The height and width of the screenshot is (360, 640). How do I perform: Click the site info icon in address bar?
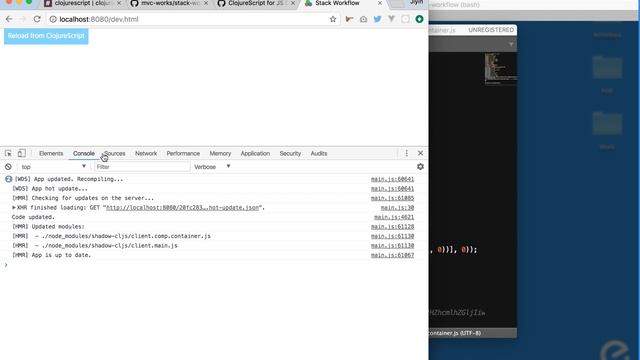click(53, 19)
